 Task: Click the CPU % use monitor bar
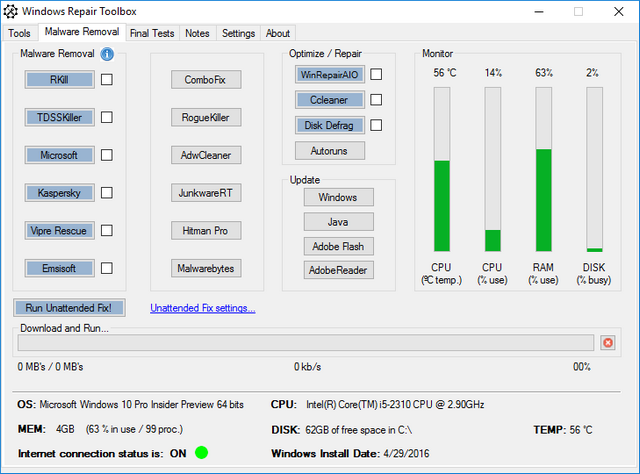coord(493,169)
